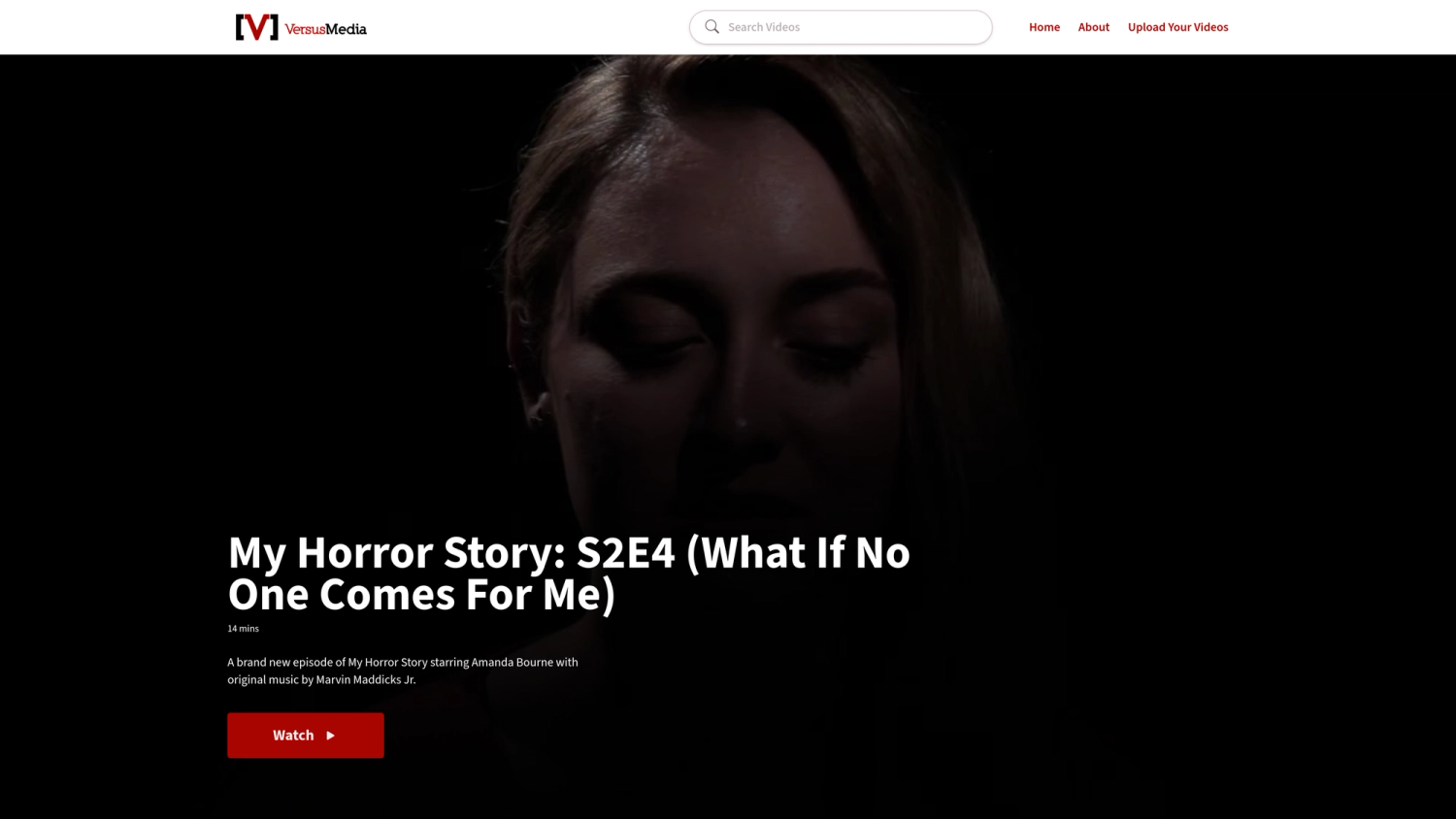Click the play triangle icon beside Watch
Viewport: 1456px width, 819px height.
(330, 736)
